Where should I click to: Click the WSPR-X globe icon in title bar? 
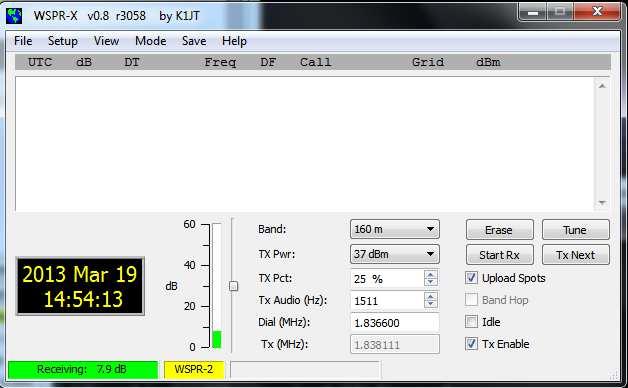tap(14, 16)
